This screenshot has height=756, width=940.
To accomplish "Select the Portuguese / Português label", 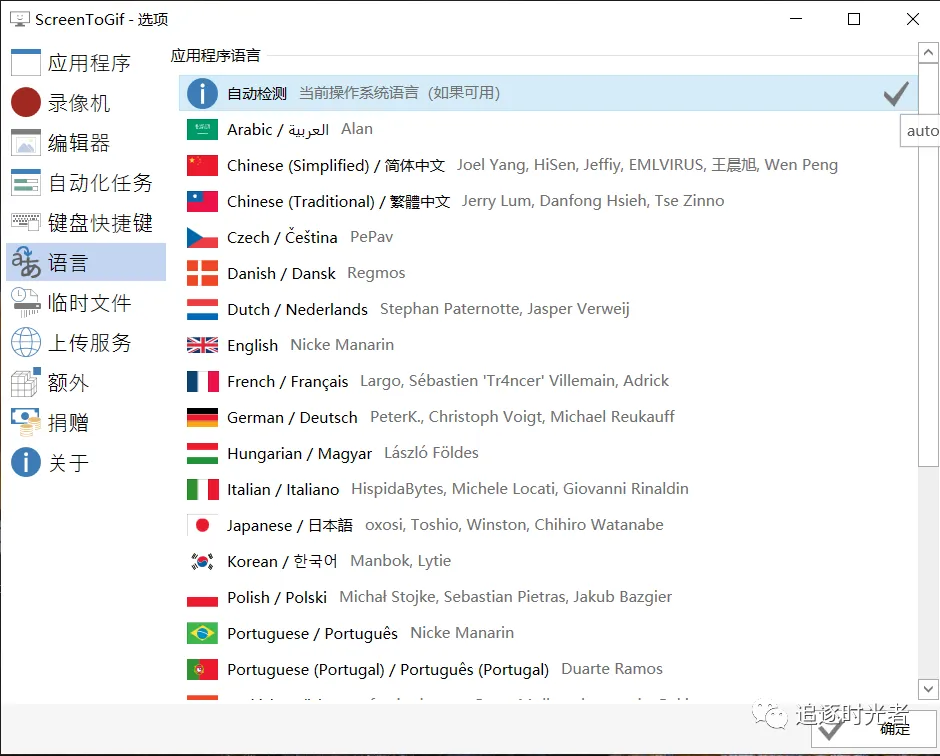I will pos(312,634).
